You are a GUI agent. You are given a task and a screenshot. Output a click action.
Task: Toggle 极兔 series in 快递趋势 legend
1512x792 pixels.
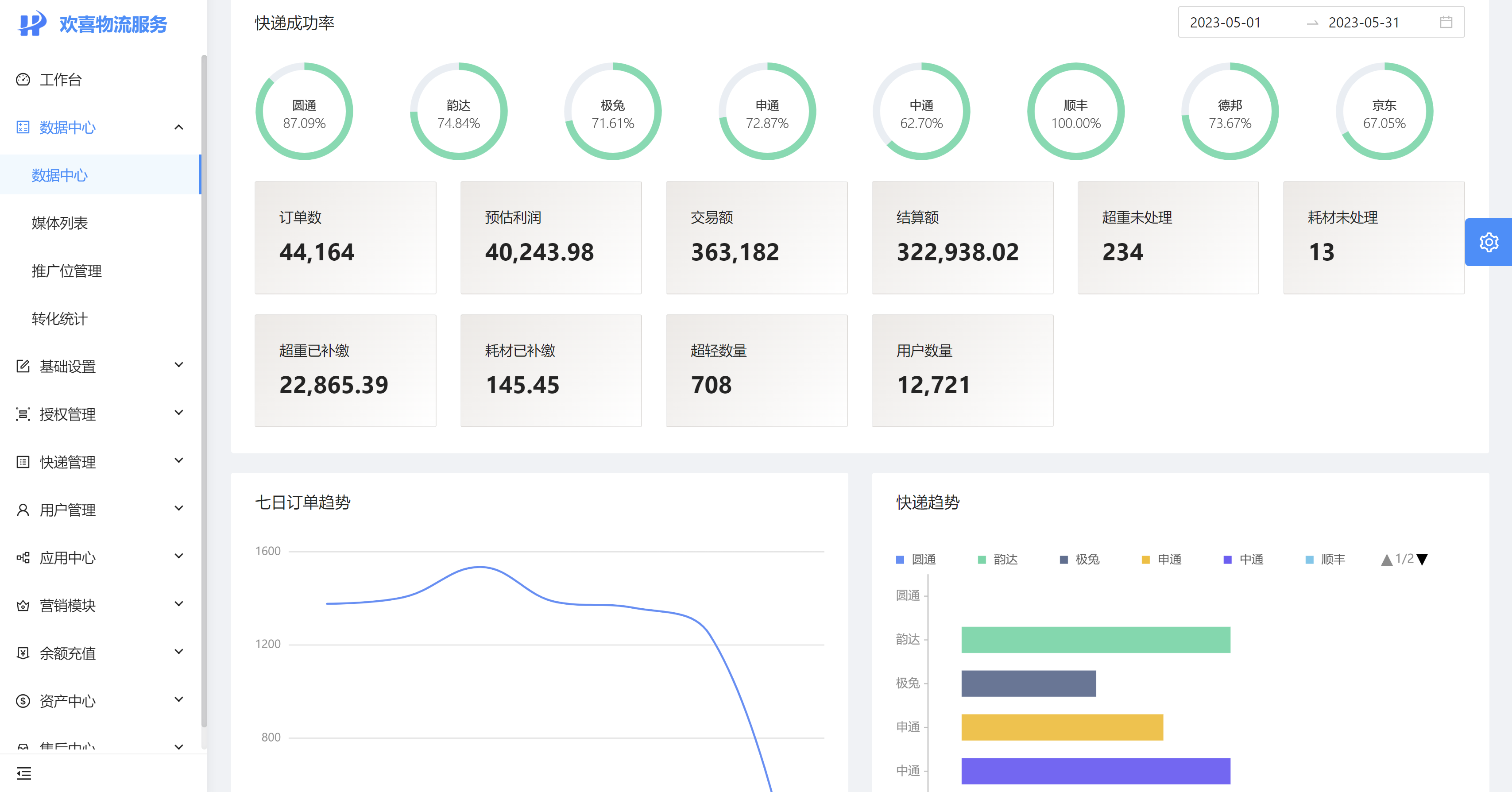coord(1079,560)
